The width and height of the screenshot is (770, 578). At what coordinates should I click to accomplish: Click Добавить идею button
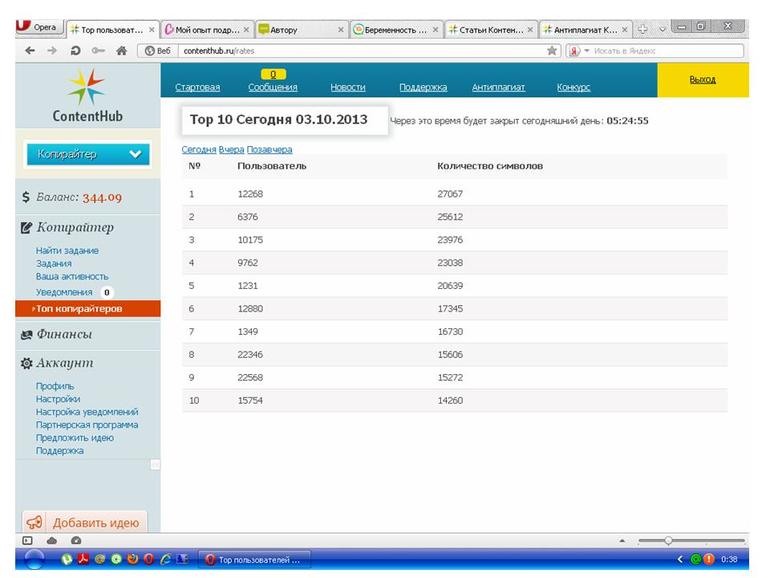[85, 522]
